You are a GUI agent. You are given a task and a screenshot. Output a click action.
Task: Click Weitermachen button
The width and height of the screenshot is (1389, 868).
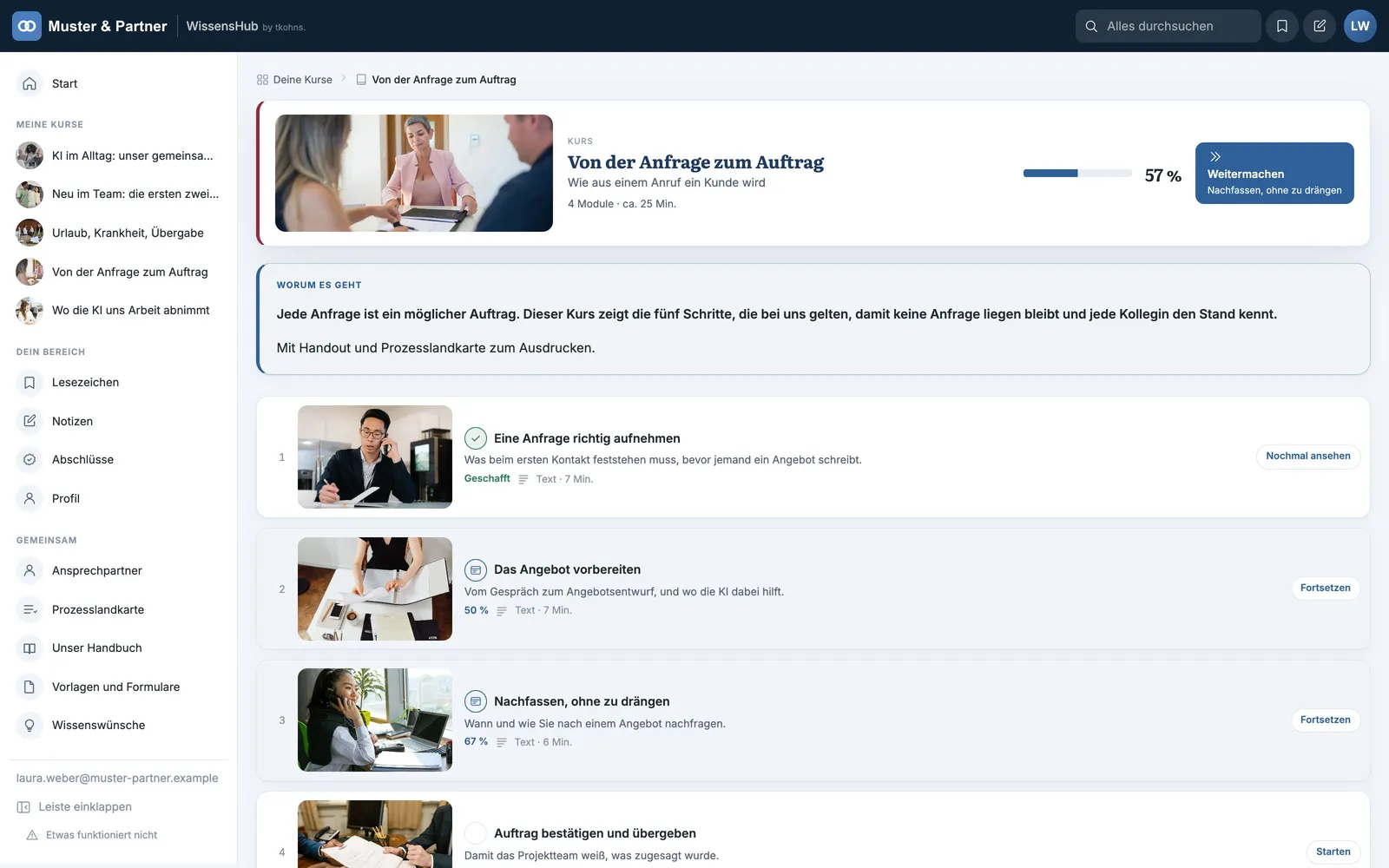point(1274,174)
